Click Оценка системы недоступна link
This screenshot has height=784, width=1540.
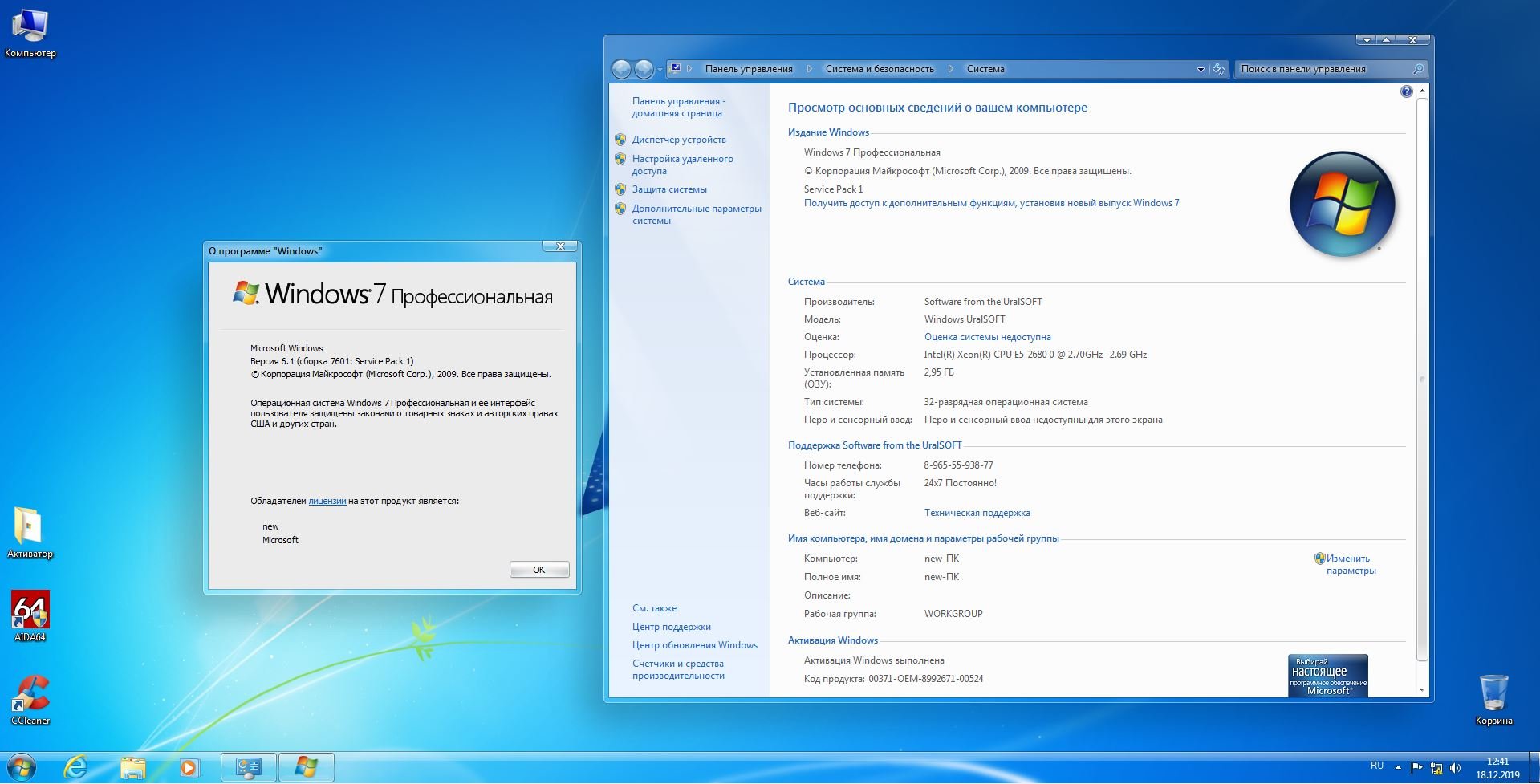tap(987, 337)
